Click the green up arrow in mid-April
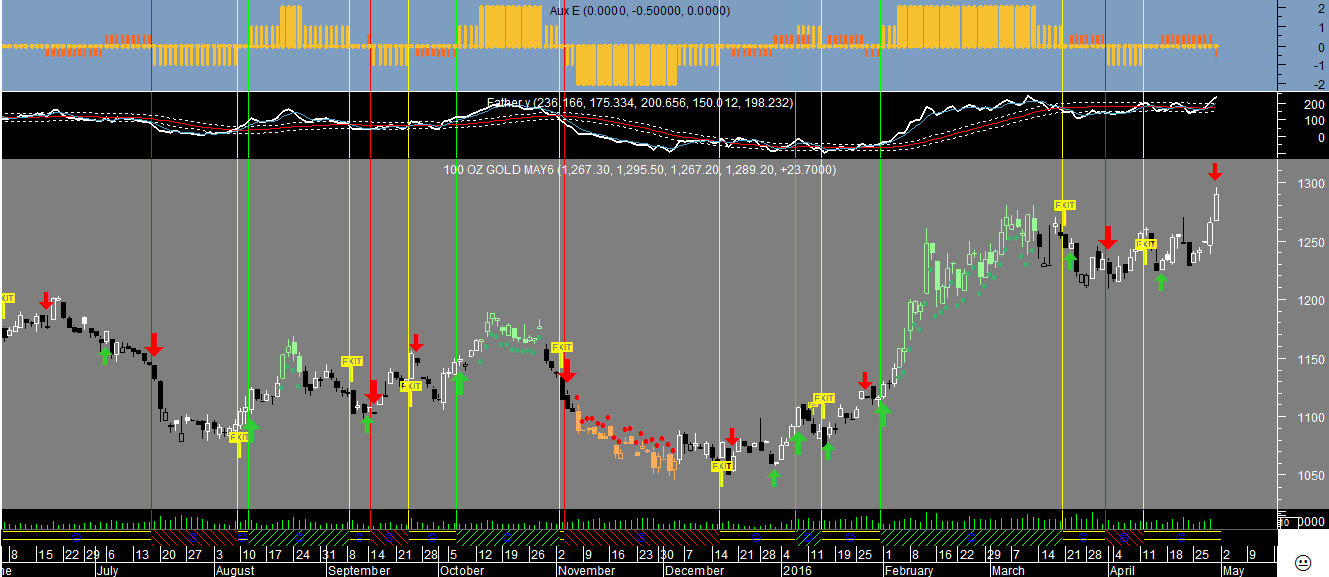This screenshot has width=1329, height=577. [x=1160, y=281]
